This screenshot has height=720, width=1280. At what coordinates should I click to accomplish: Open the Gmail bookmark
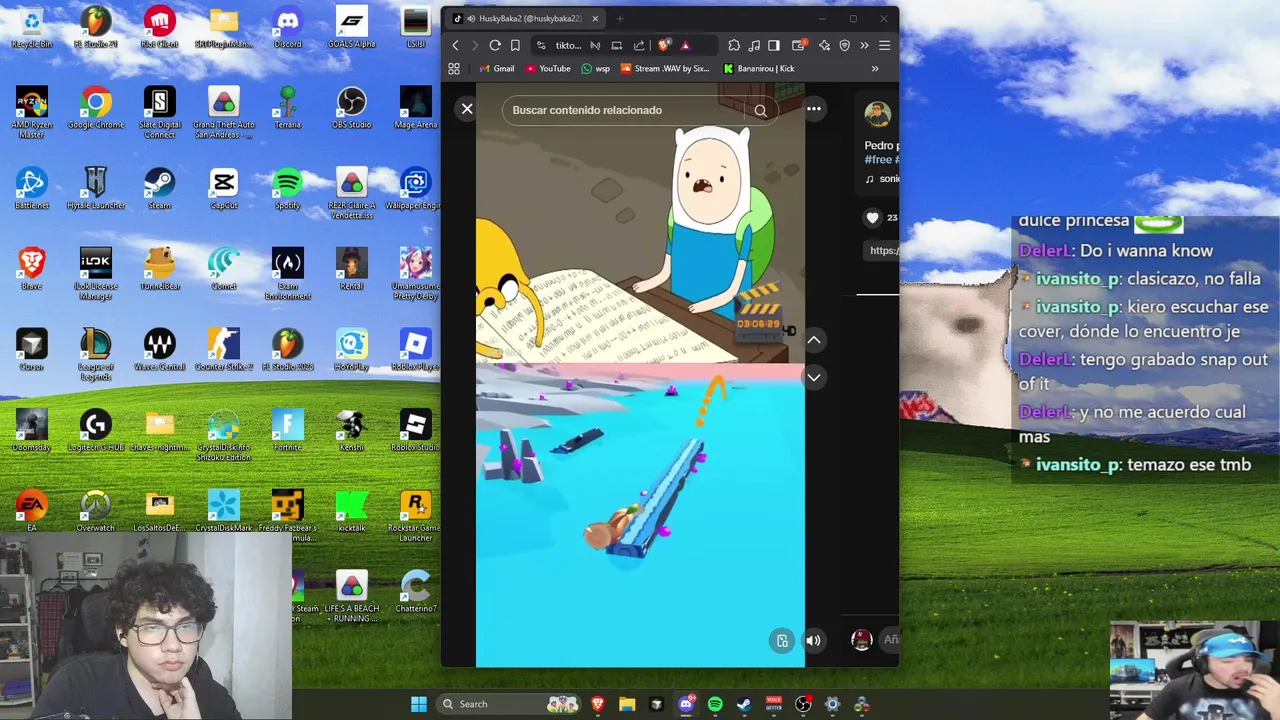(x=497, y=69)
